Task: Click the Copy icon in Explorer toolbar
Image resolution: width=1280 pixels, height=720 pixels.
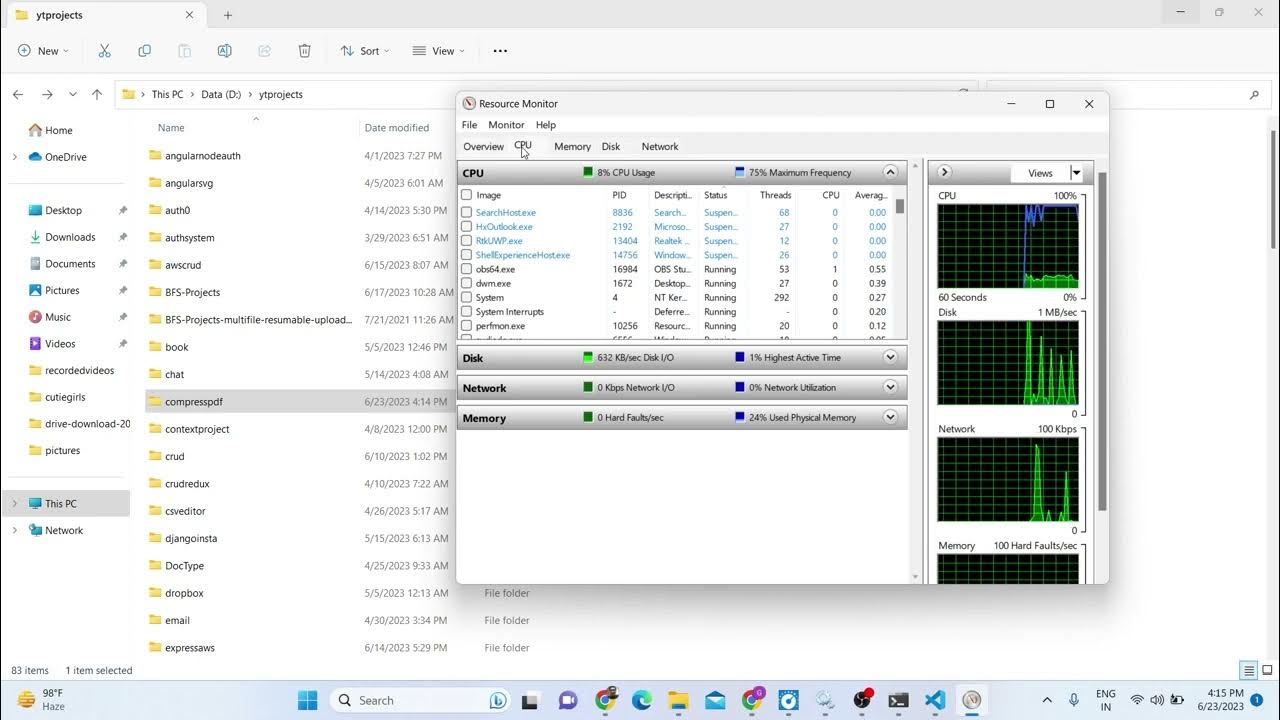Action: coord(144,51)
